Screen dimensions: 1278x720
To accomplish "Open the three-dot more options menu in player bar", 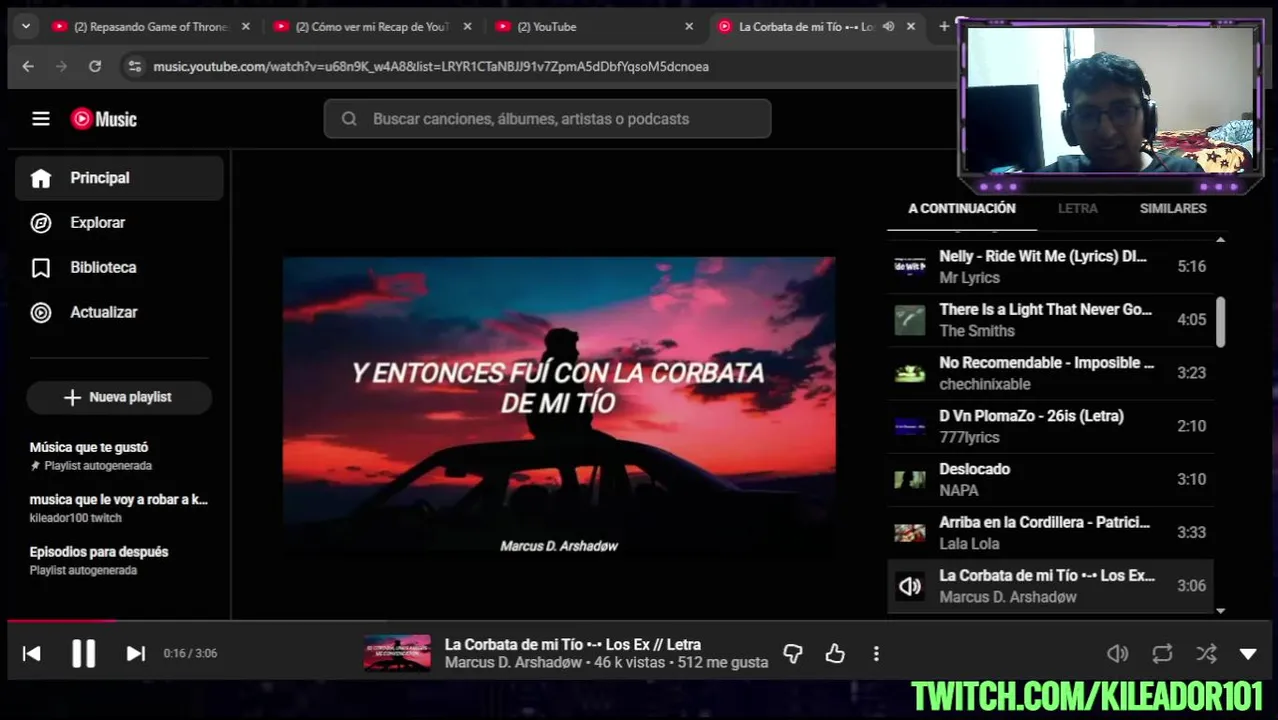I will pyautogui.click(x=876, y=653).
